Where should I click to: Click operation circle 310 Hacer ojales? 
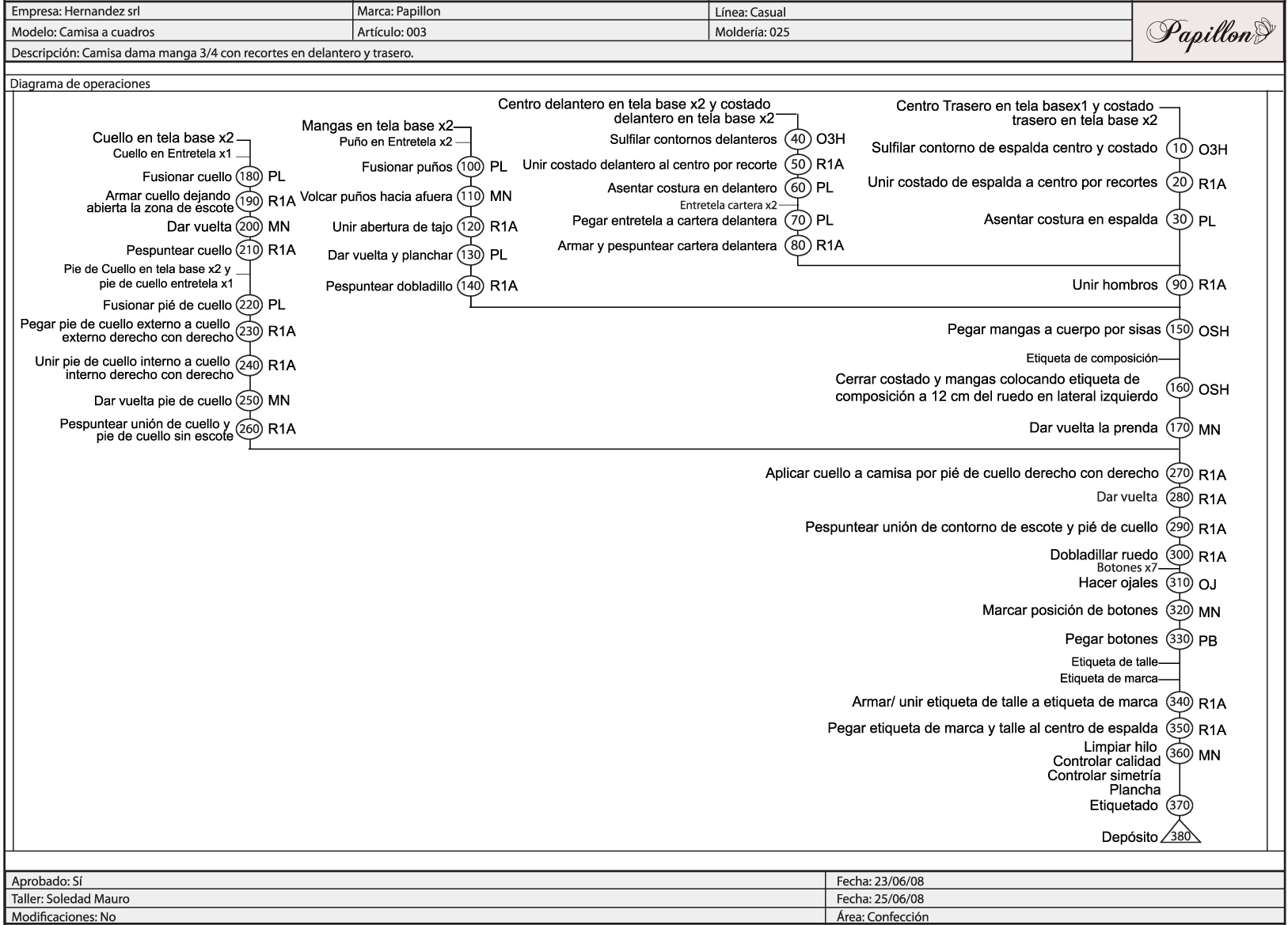[1180, 583]
